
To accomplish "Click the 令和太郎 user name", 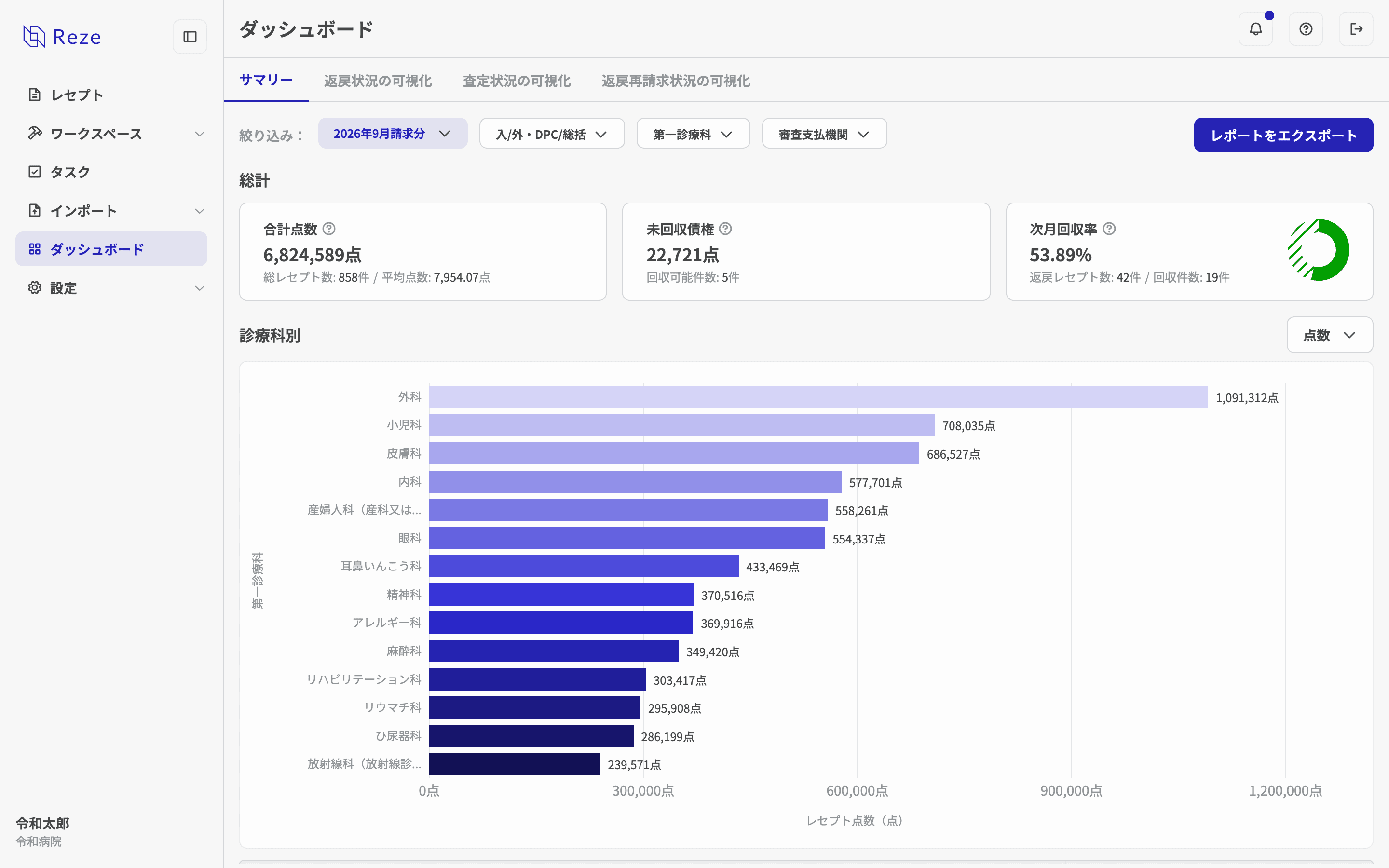I will 42,823.
